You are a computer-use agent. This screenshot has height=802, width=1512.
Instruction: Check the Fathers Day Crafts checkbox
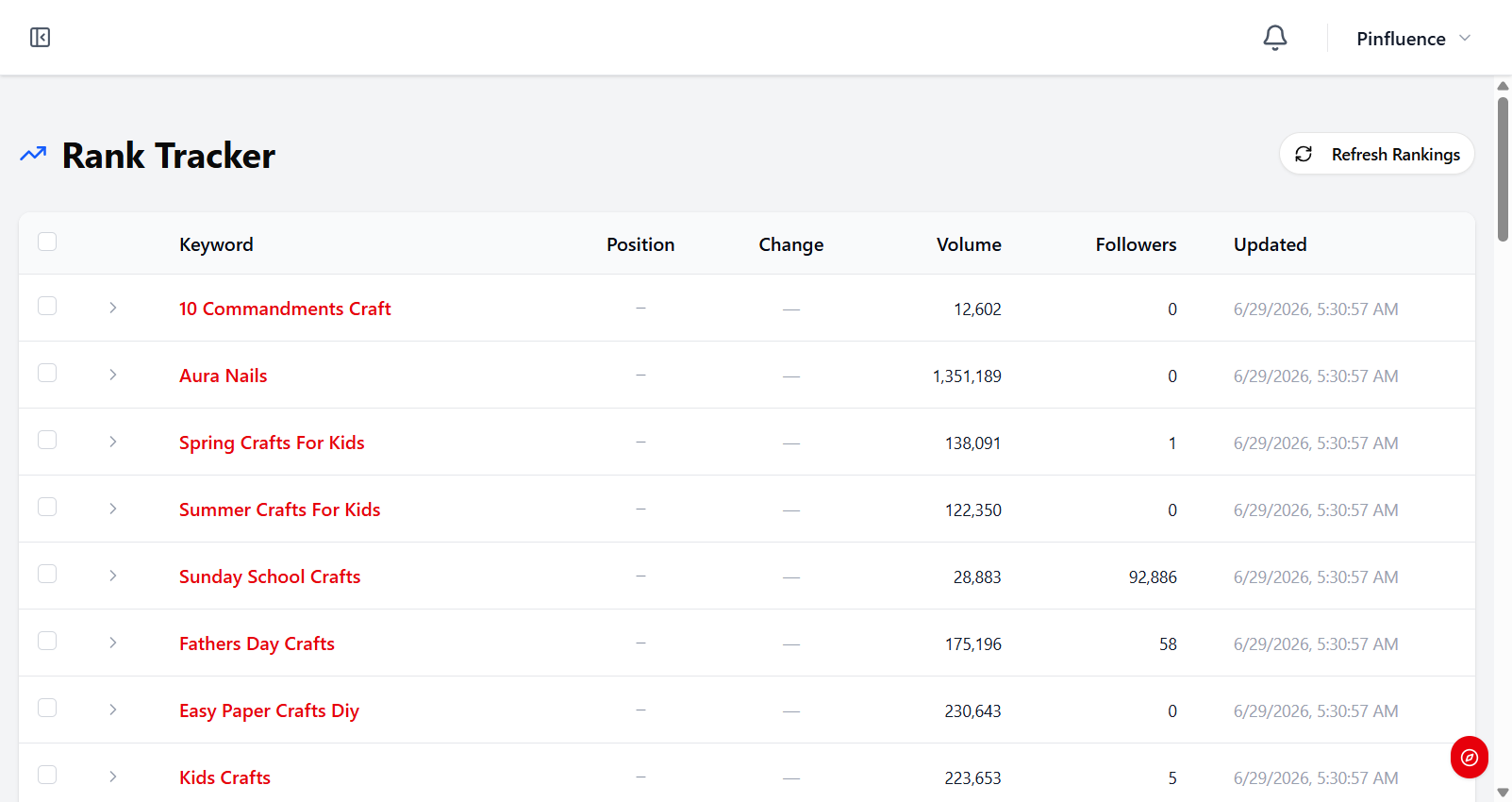pos(47,641)
